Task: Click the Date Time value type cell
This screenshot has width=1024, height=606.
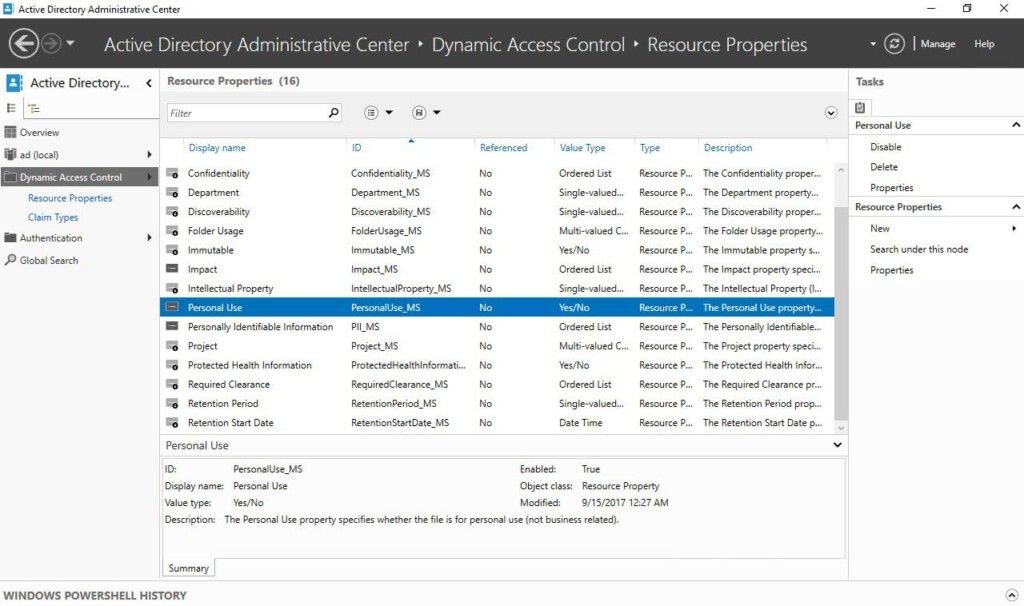Action: click(x=581, y=423)
